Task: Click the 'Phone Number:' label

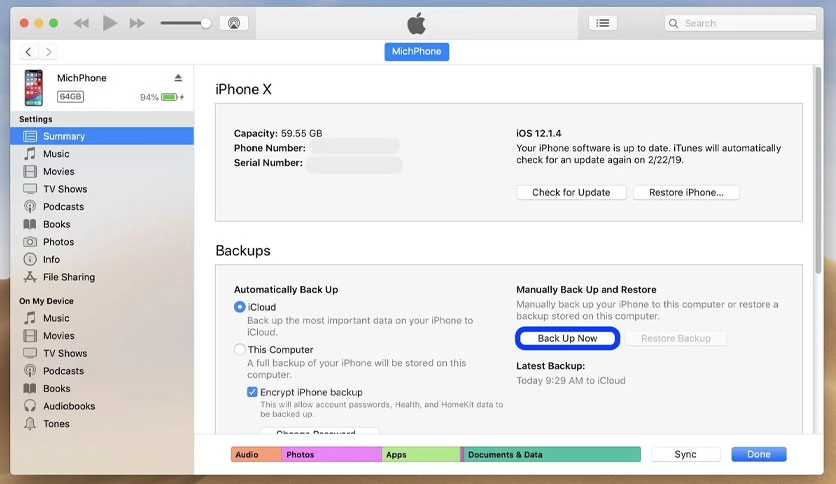Action: [269, 148]
